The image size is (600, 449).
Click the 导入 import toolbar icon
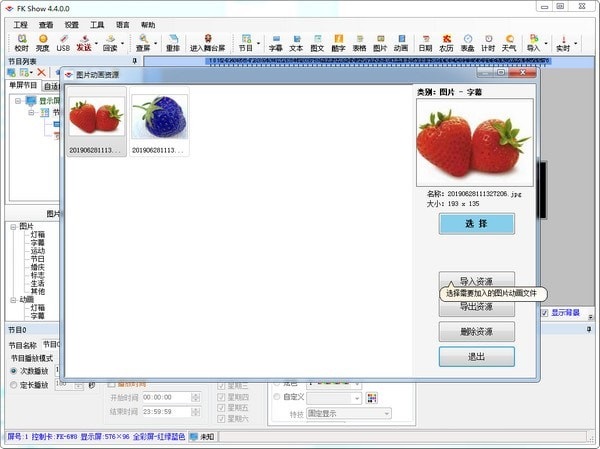click(533, 43)
